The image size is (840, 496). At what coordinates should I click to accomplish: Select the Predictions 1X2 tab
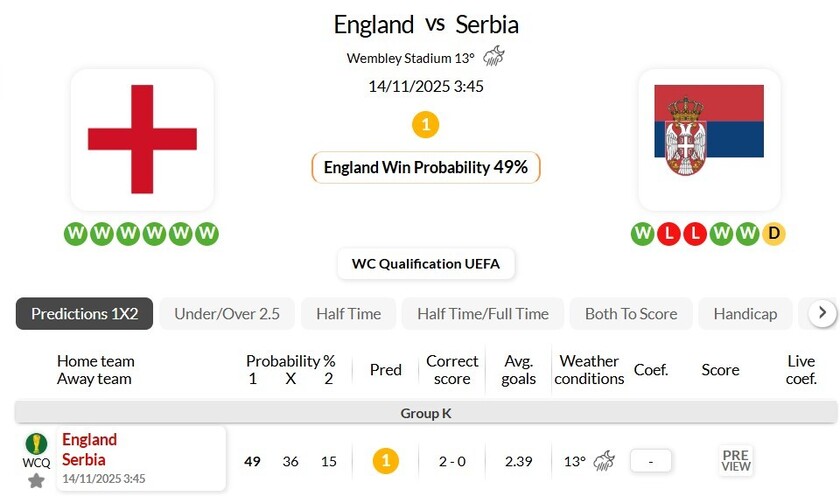84,314
